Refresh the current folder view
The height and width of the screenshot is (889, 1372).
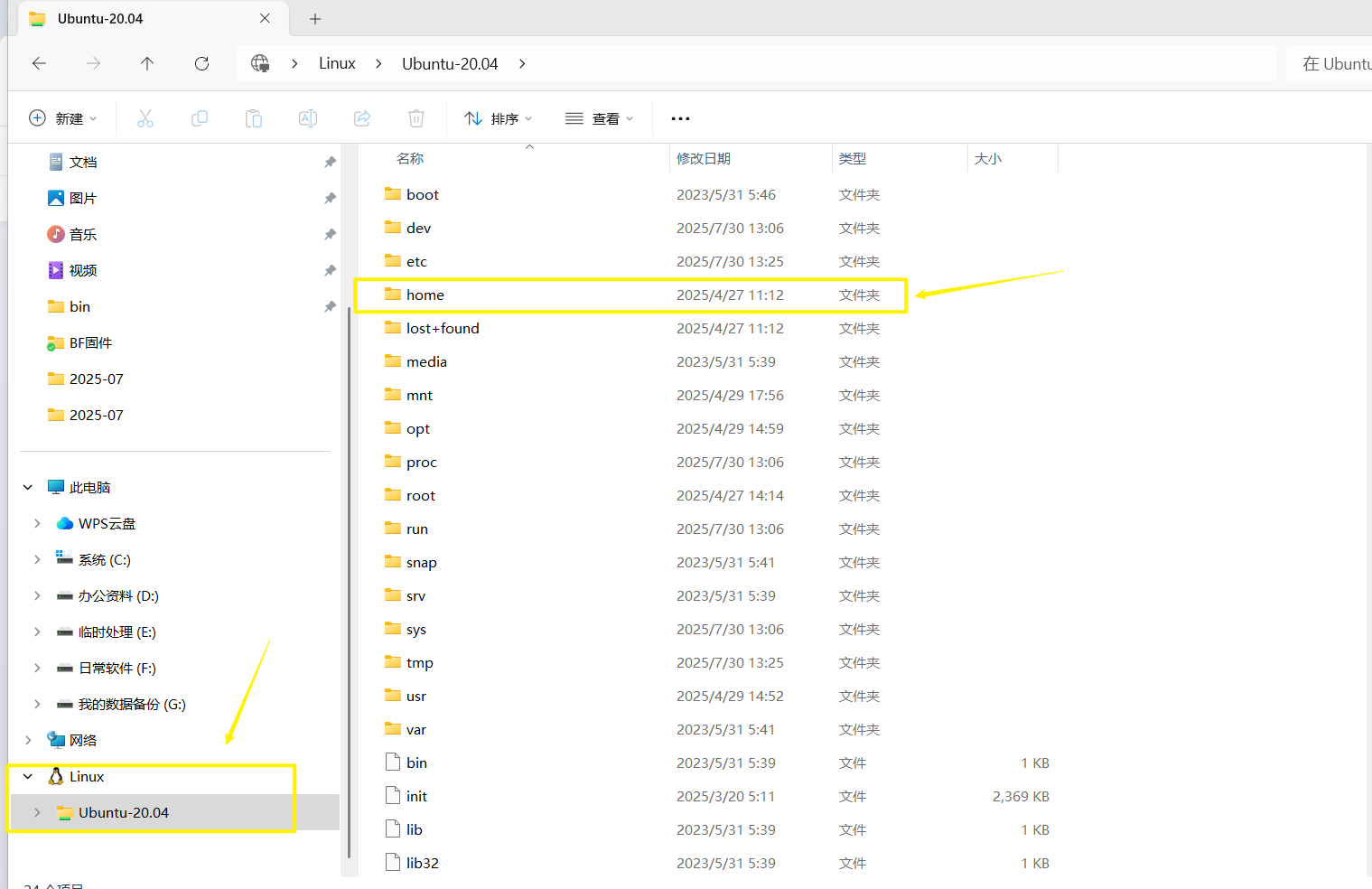click(201, 63)
